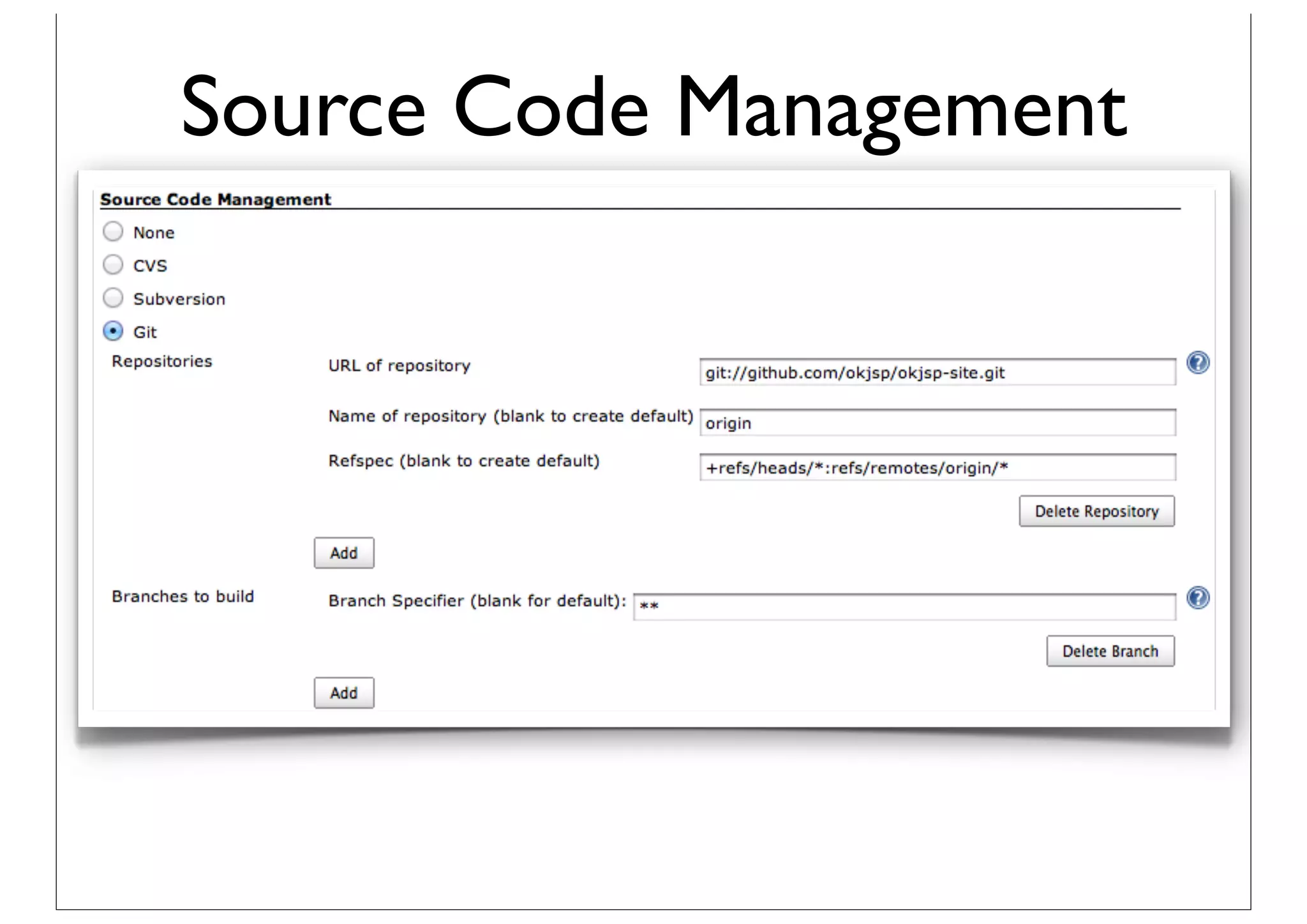
Task: Click the URL of repository field
Action: 937,373
